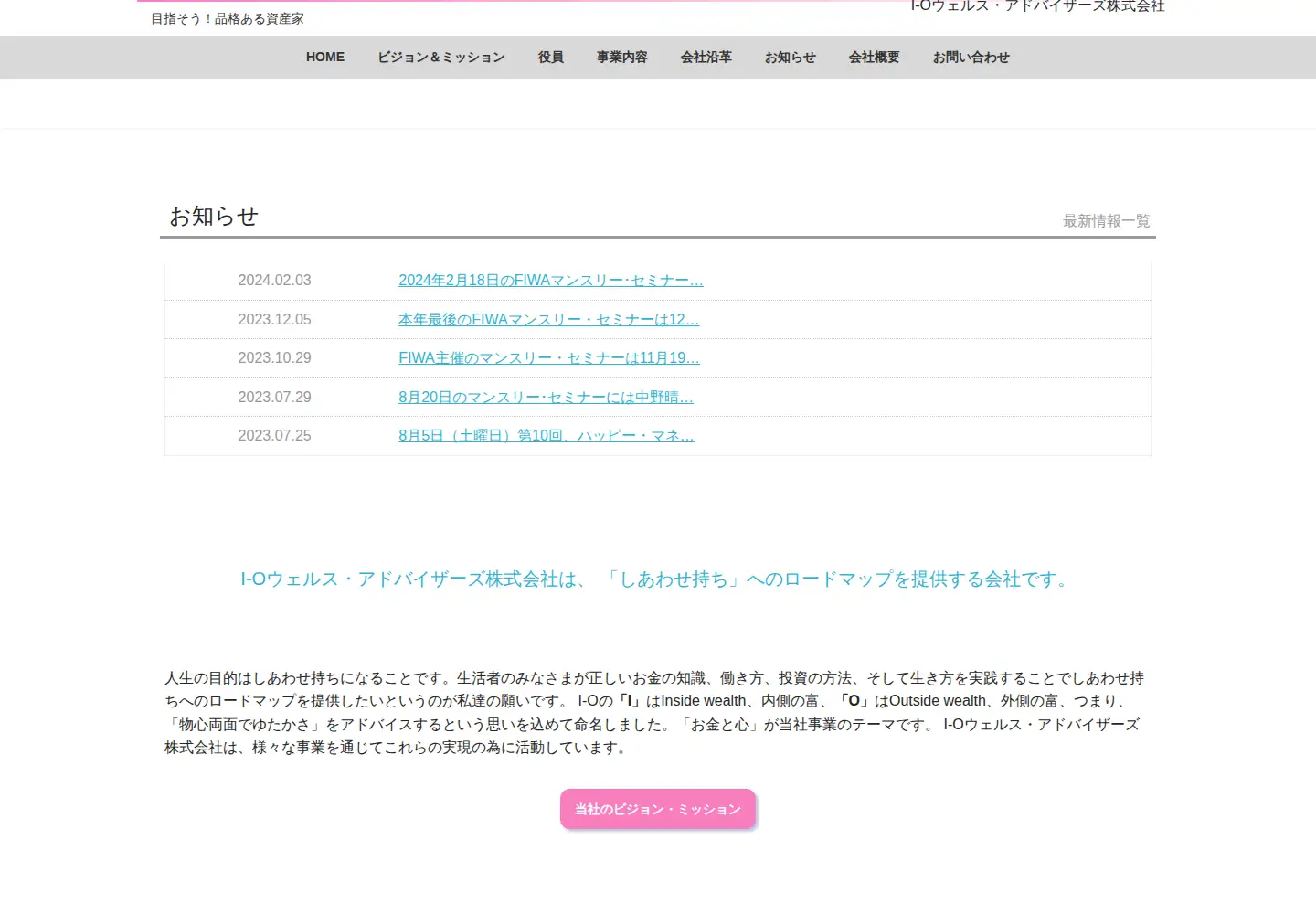Open the HOME menu item

325,57
